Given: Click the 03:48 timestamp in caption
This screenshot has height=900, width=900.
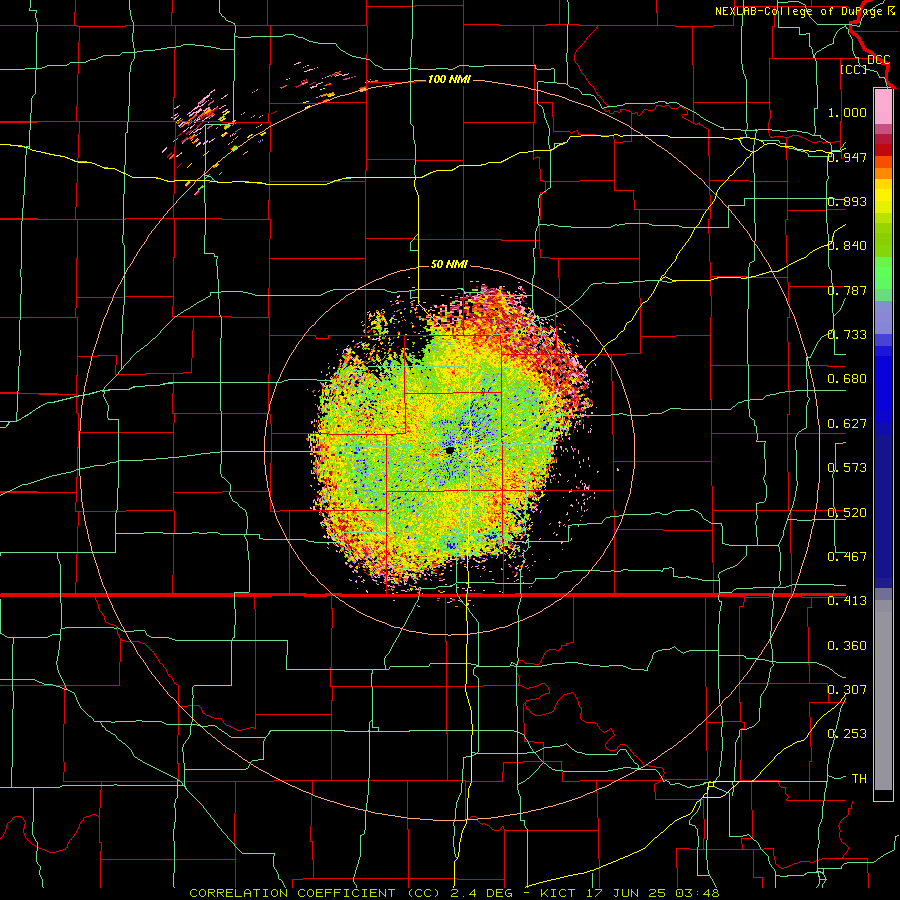Looking at the screenshot, I should 697,893.
